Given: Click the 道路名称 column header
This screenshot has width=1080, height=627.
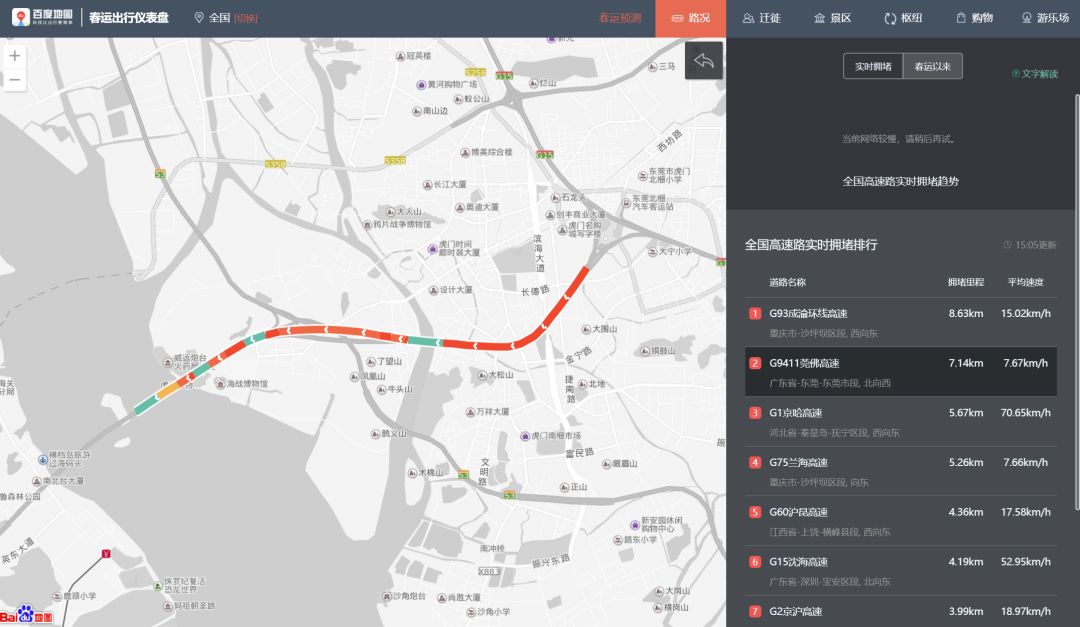Looking at the screenshot, I should pos(787,282).
